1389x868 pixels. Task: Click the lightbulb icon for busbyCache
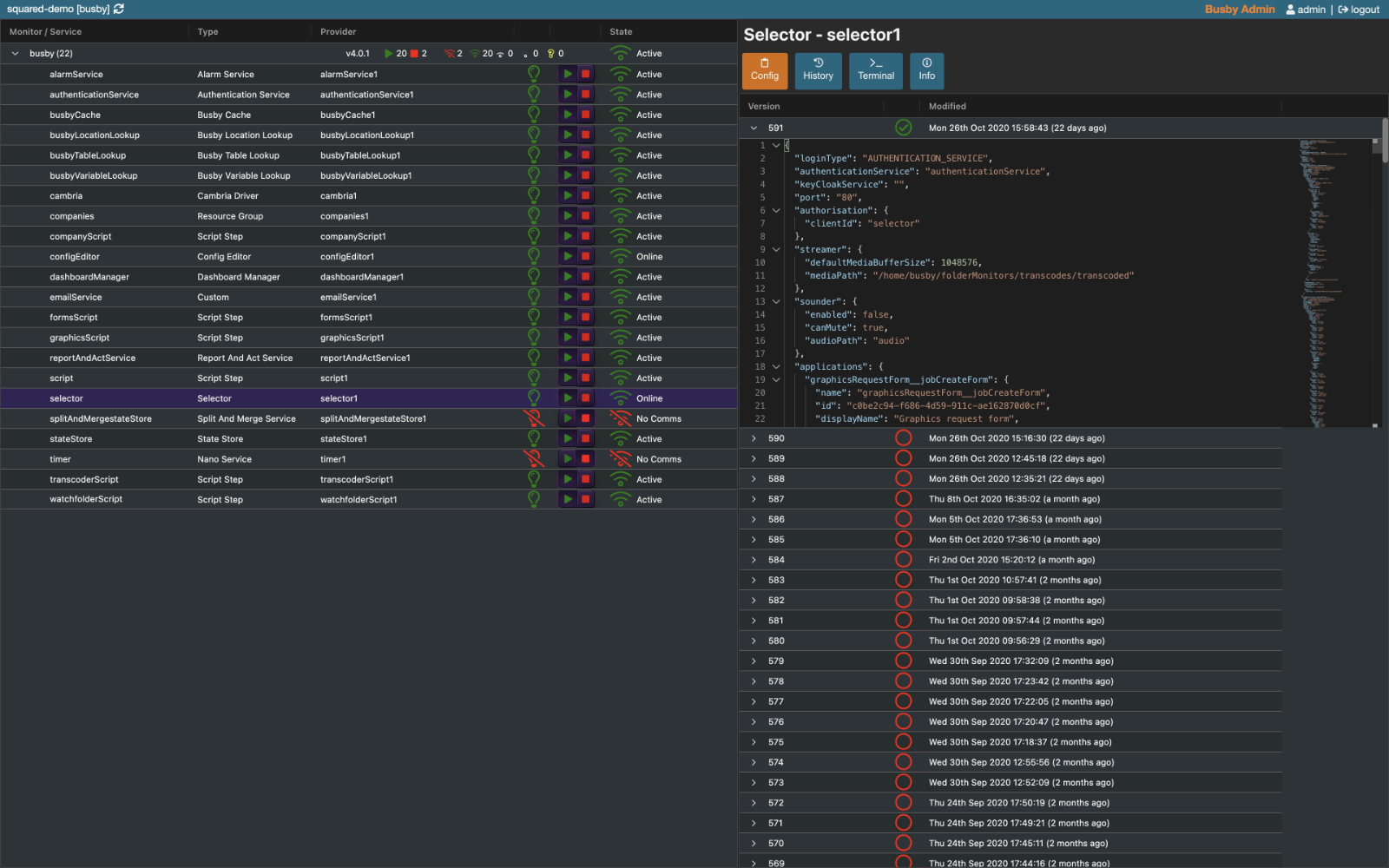534,115
